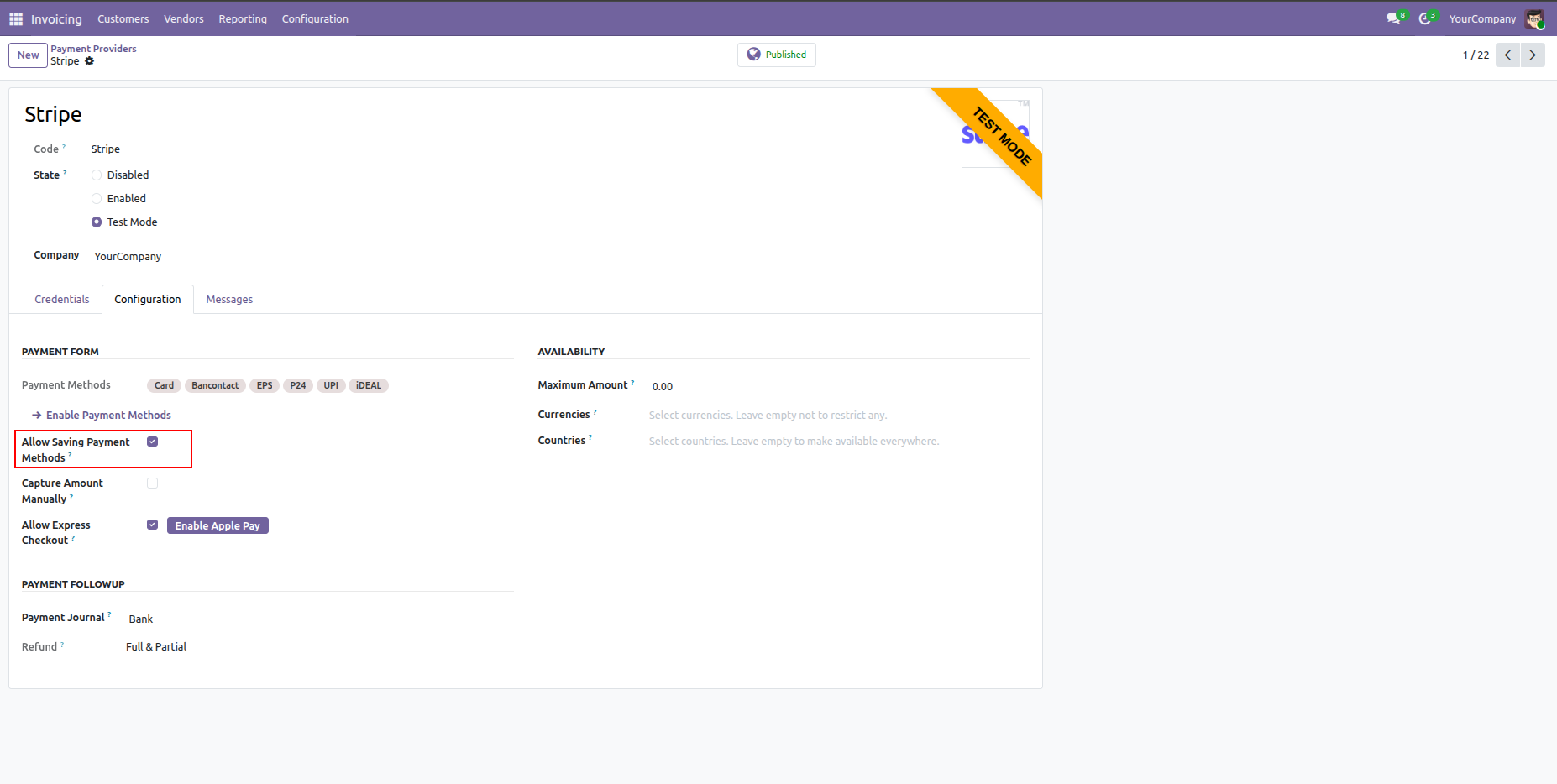Click the Published status button

coord(777,55)
